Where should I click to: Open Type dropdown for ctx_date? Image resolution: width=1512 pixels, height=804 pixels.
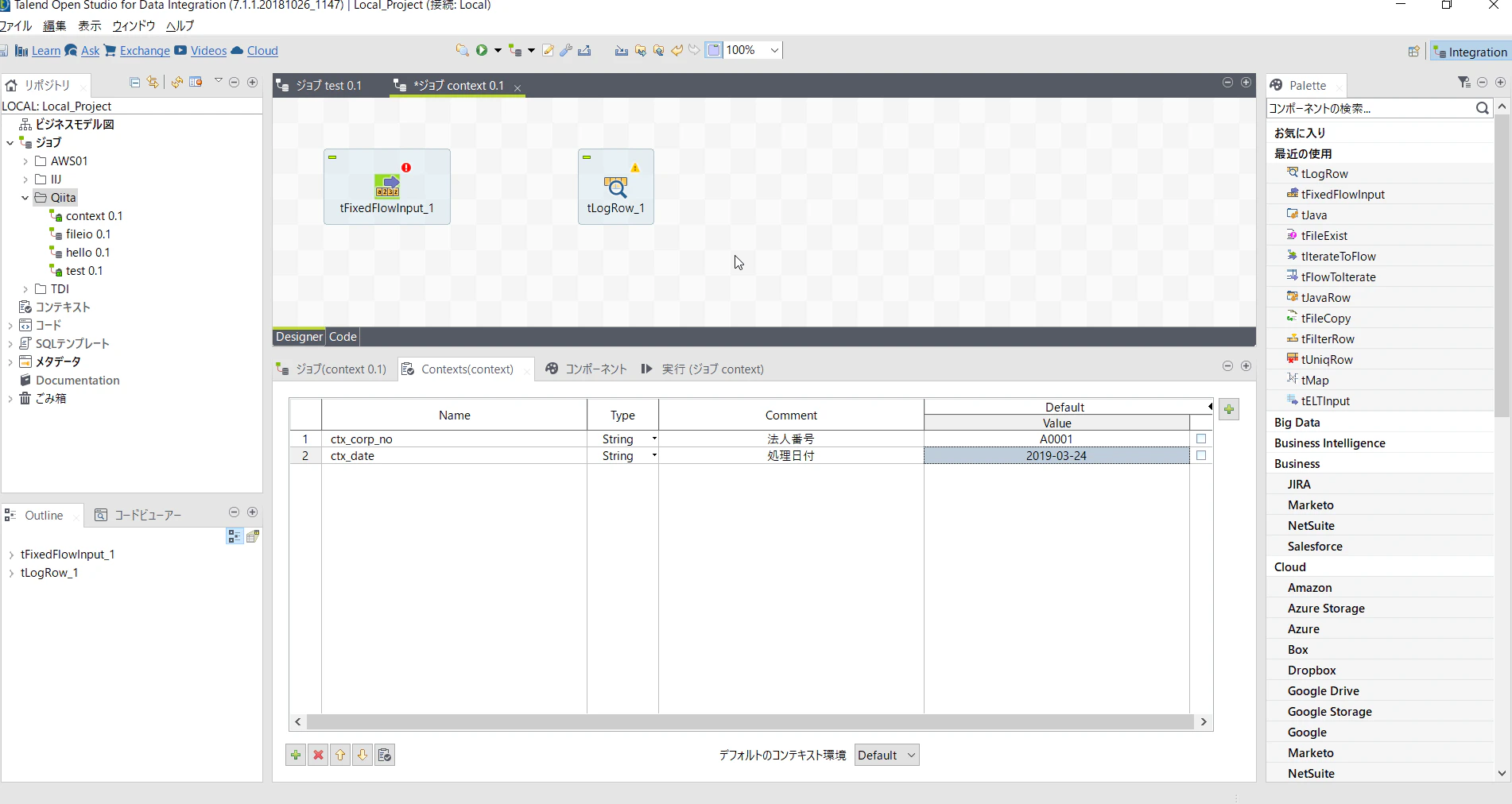pyautogui.click(x=654, y=455)
